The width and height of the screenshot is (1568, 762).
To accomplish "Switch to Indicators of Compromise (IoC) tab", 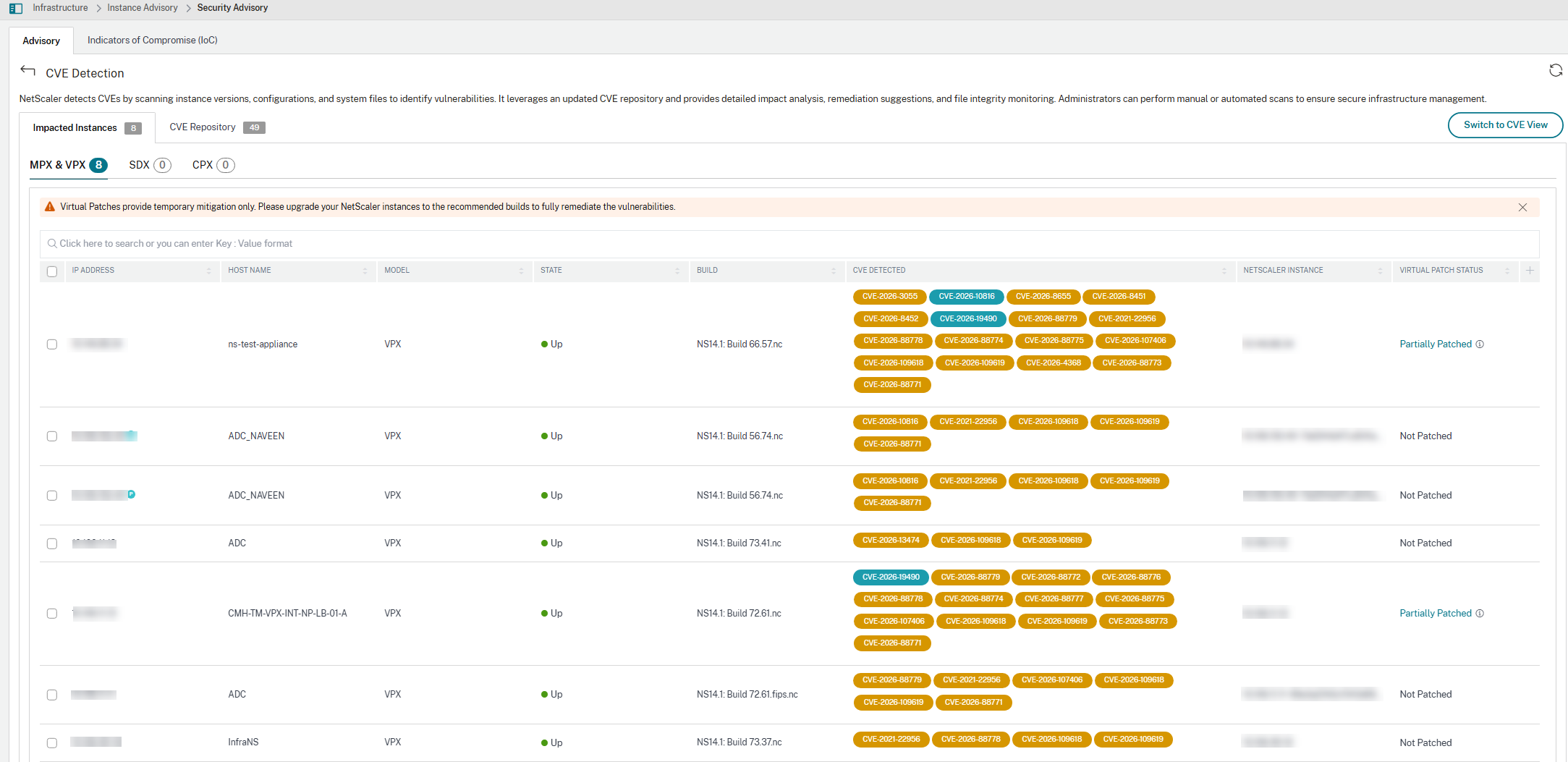I will click(x=153, y=41).
